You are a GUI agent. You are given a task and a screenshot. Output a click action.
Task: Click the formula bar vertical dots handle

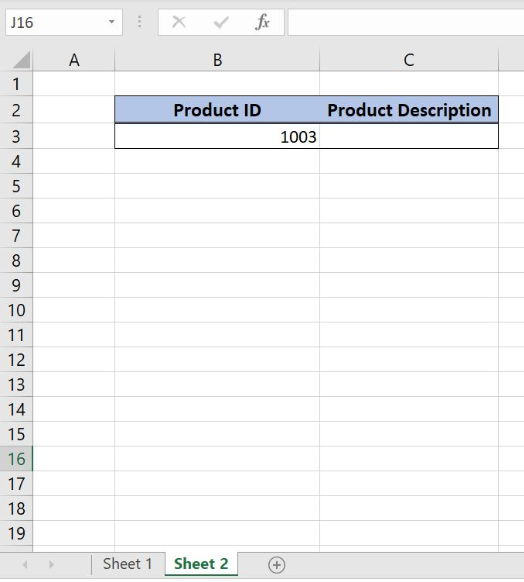point(140,22)
